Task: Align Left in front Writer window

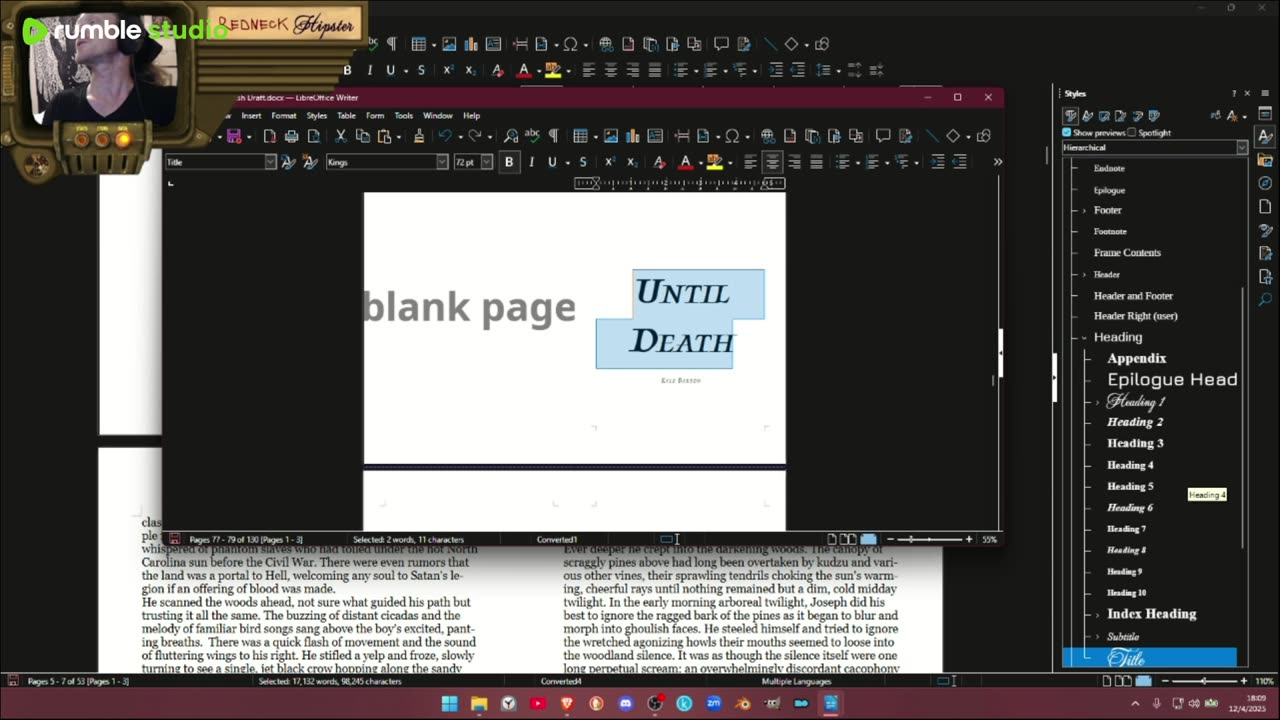Action: pyautogui.click(x=750, y=162)
